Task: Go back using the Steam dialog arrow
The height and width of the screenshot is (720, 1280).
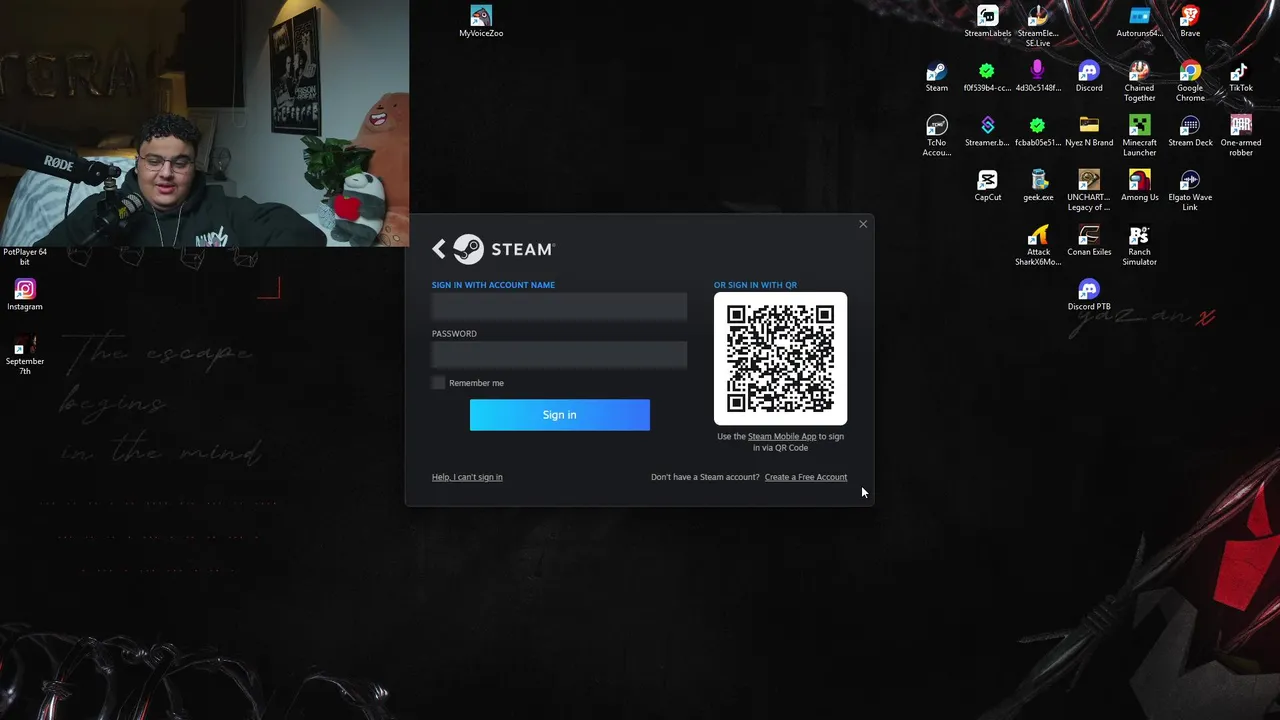Action: coord(438,249)
